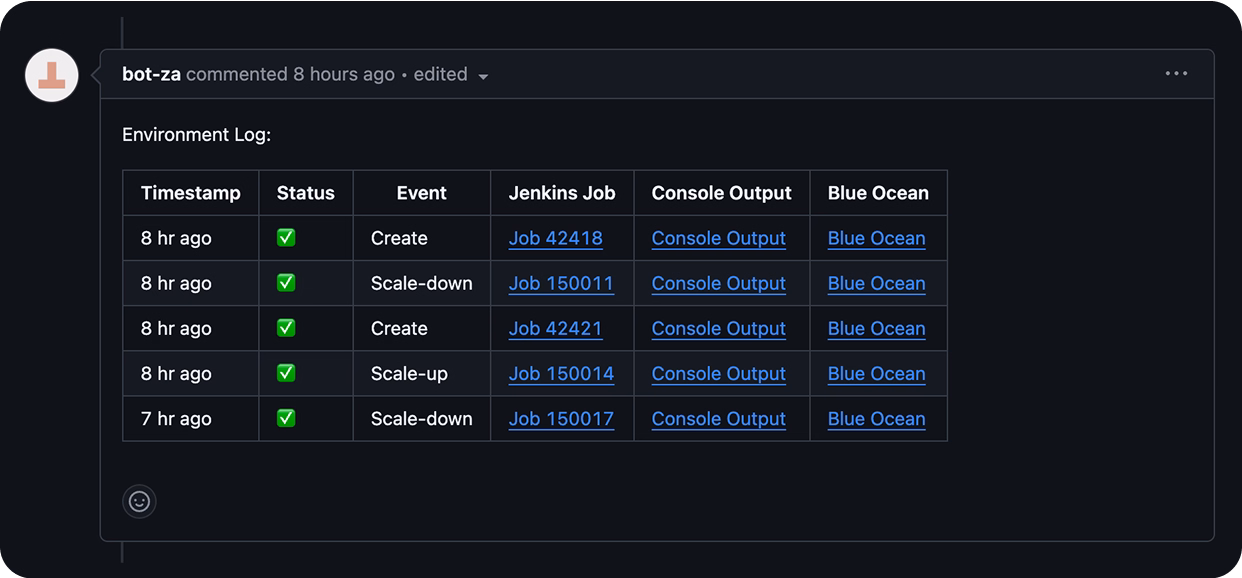1242x578 pixels.
Task: Open the '8 hours ago' comment timestamp
Action: (344, 74)
